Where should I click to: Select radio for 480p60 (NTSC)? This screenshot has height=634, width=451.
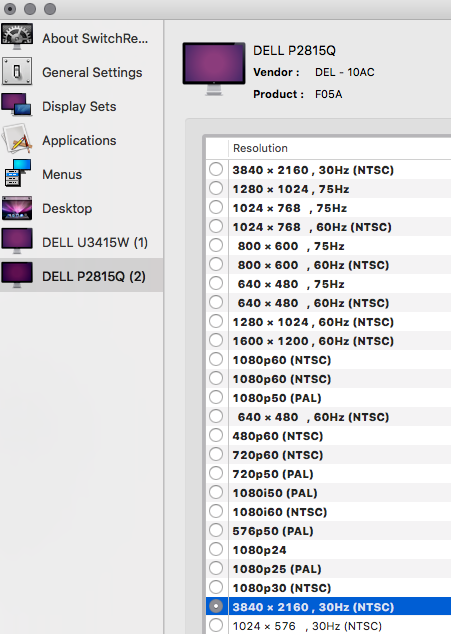tap(216, 435)
